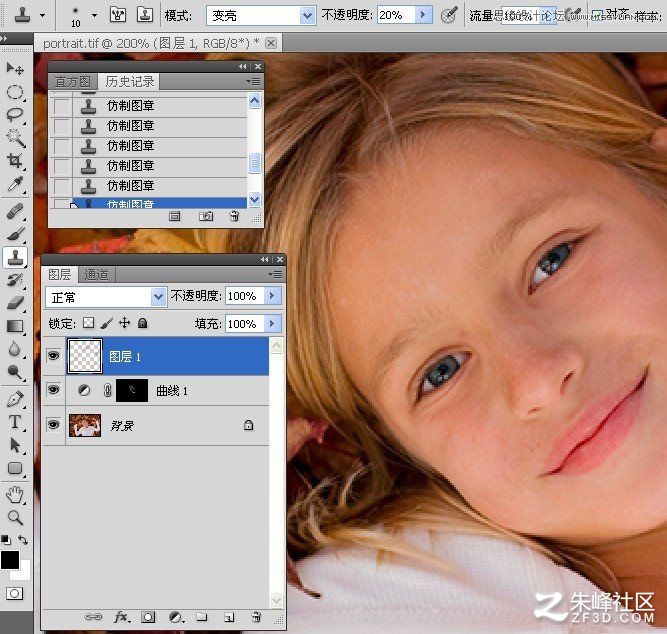Viewport: 667px width, 634px height.
Task: Select the Zoom tool
Action: [x=15, y=517]
